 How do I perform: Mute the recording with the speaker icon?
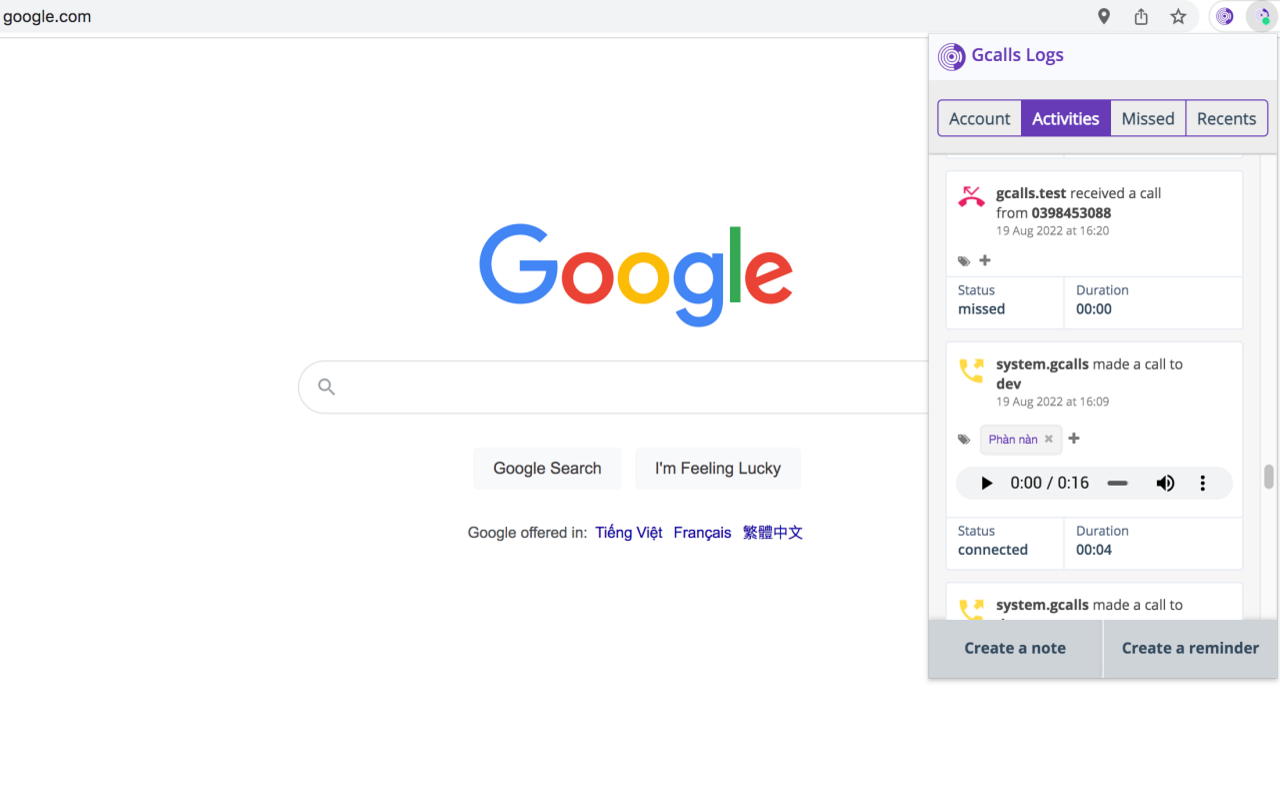pyautogui.click(x=1165, y=483)
